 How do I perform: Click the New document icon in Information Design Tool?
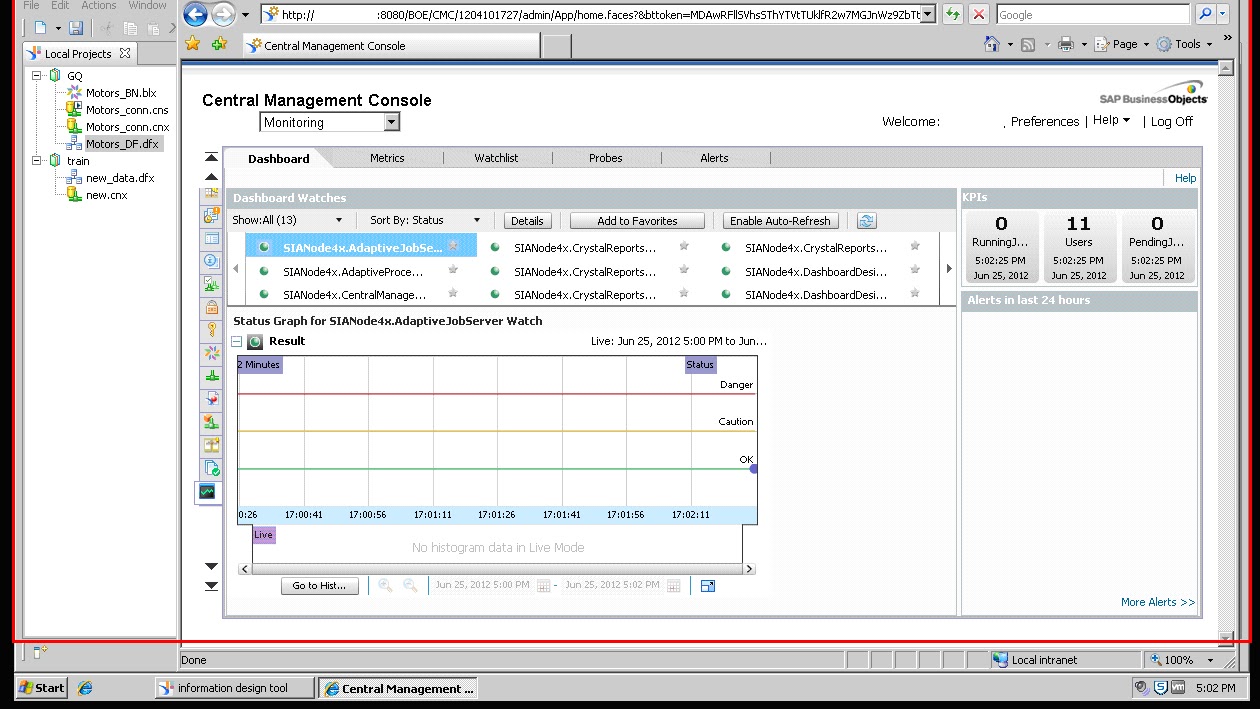(x=38, y=27)
